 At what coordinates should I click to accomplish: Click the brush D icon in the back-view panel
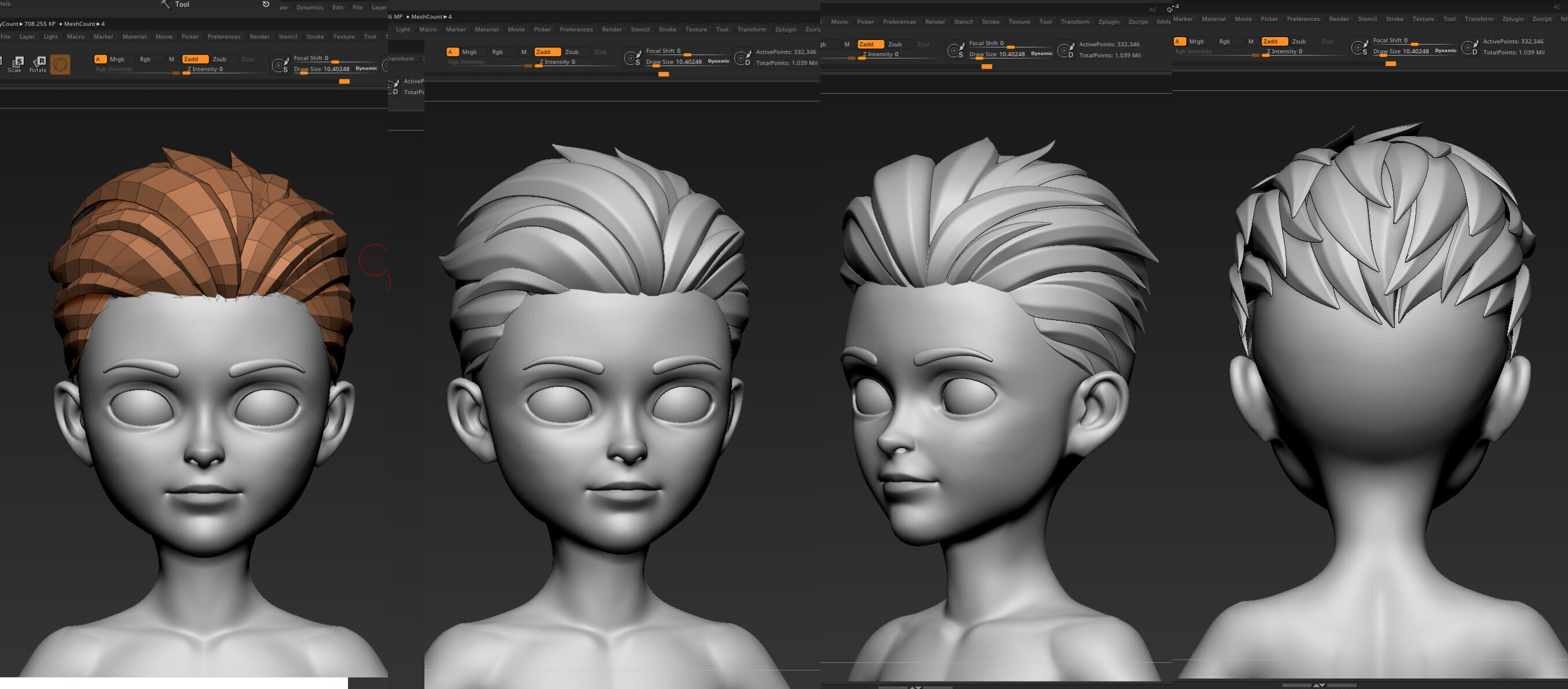coord(1470,47)
